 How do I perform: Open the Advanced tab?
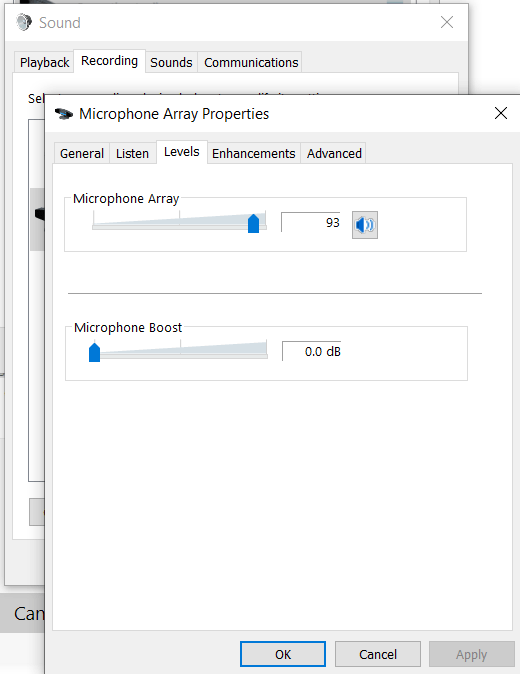[x=334, y=153]
